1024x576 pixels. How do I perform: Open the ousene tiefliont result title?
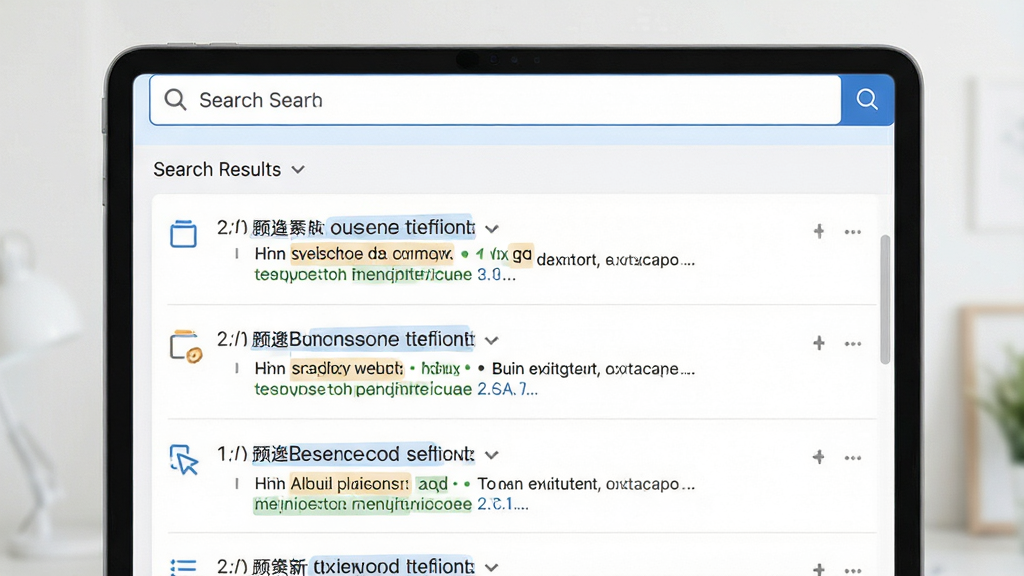[x=346, y=227]
